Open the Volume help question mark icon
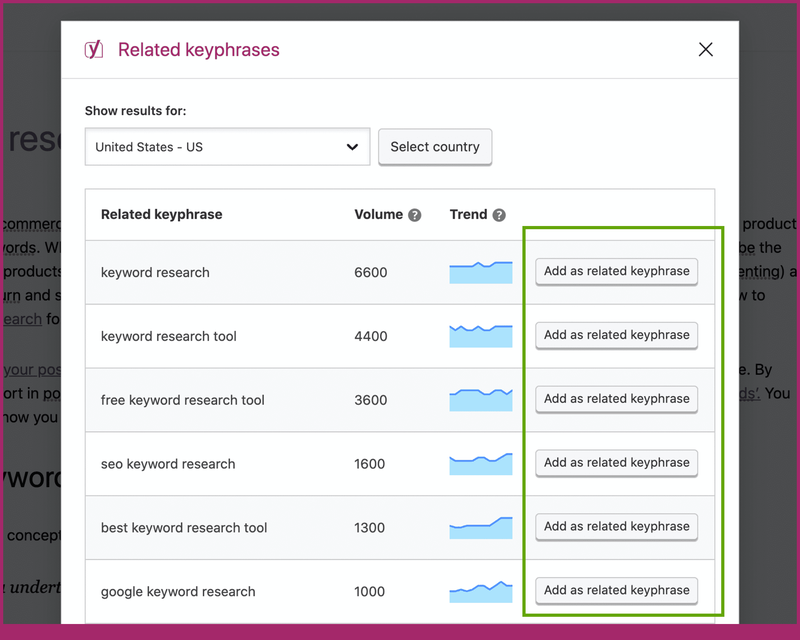The width and height of the screenshot is (800, 640). (415, 215)
